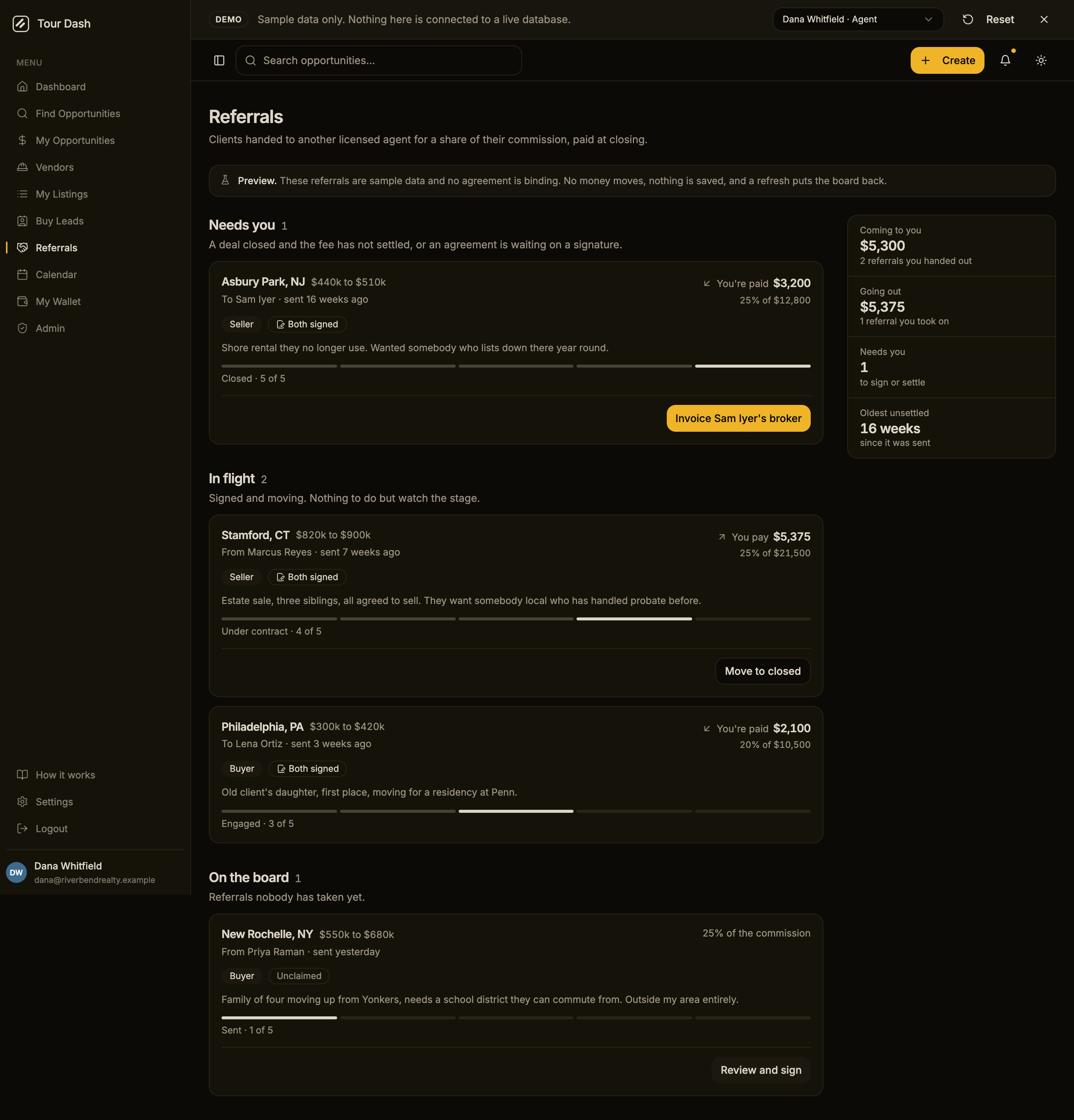Click the Asbury Park stage progress bar

[516, 366]
